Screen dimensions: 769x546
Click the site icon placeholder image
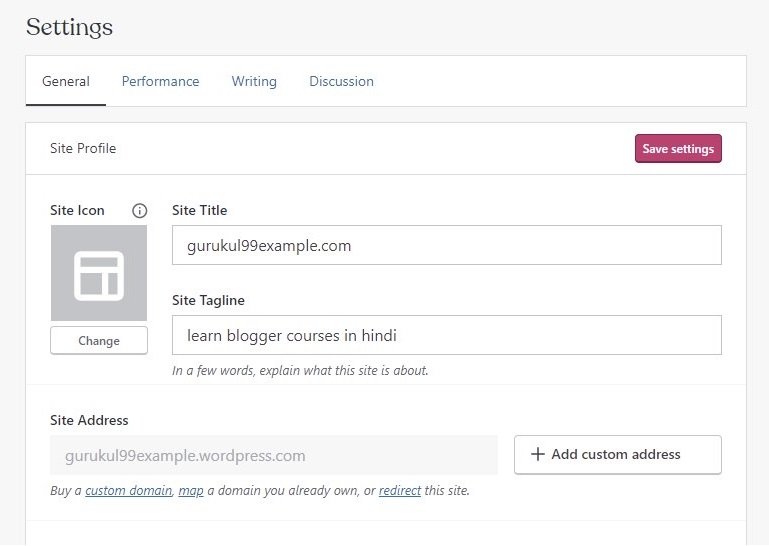[99, 273]
